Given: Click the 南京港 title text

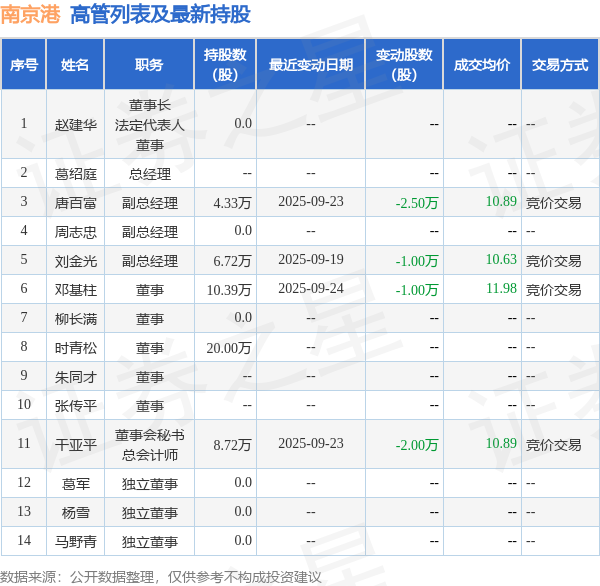Looking at the screenshot, I should (30, 15).
